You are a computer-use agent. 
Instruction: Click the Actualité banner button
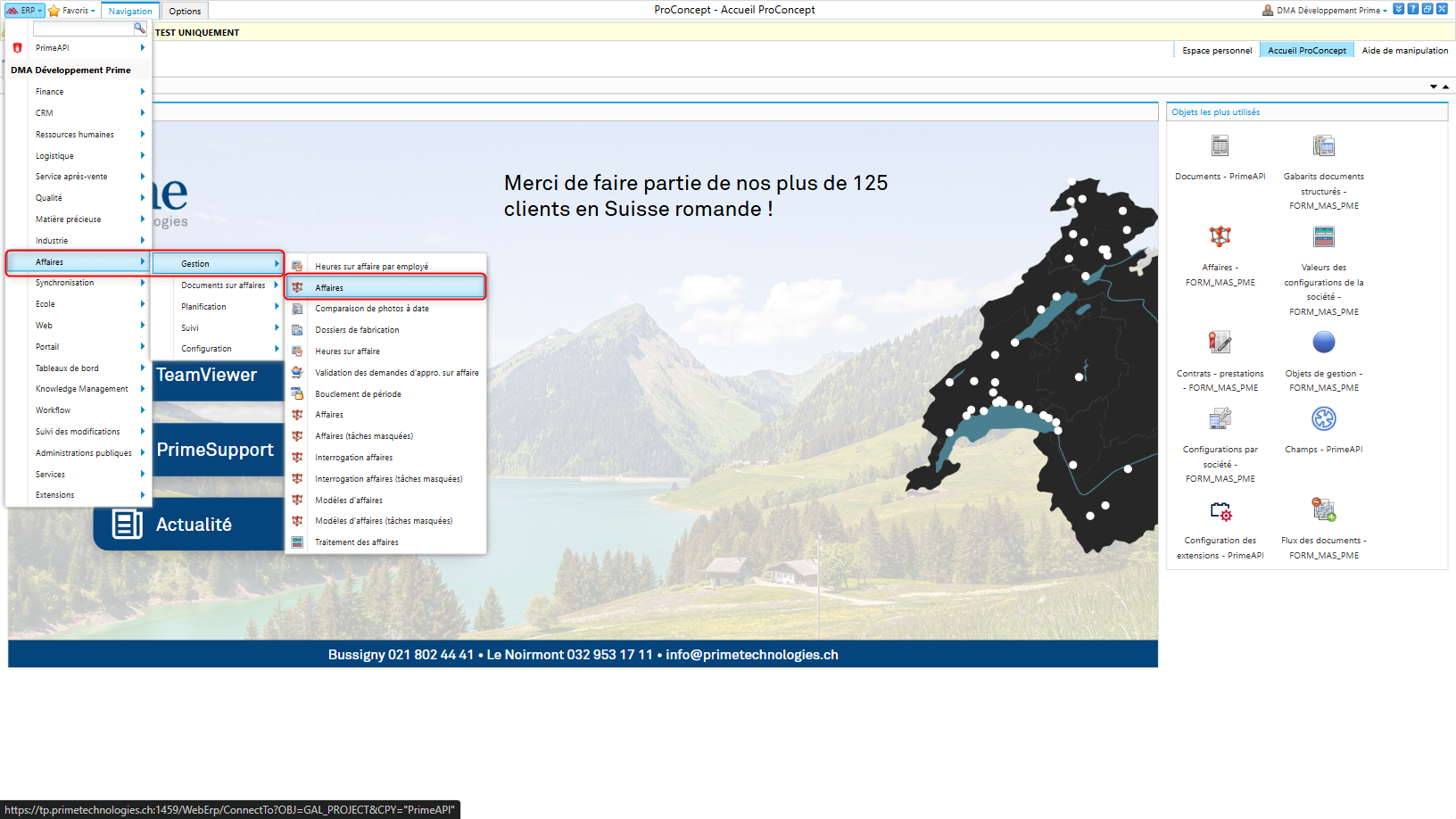192,525
